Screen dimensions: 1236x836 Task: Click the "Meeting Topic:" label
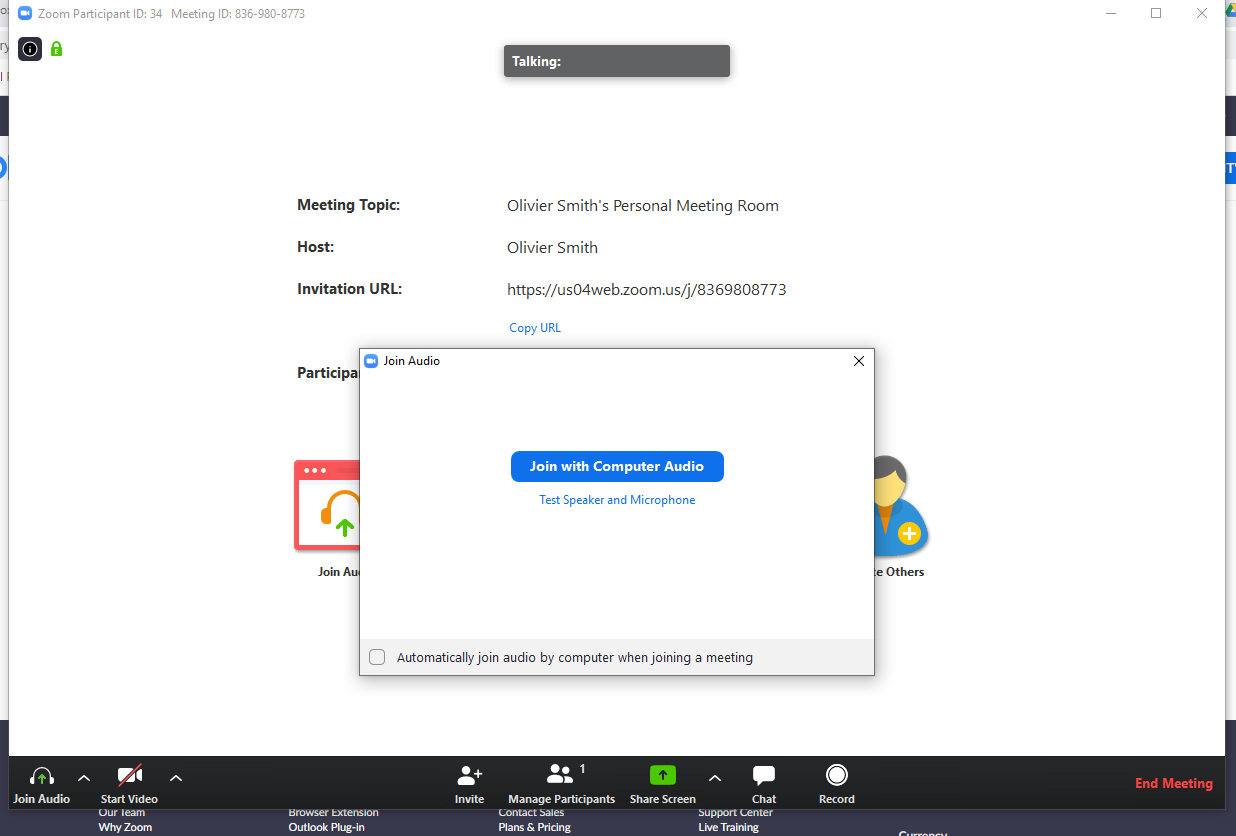[348, 205]
